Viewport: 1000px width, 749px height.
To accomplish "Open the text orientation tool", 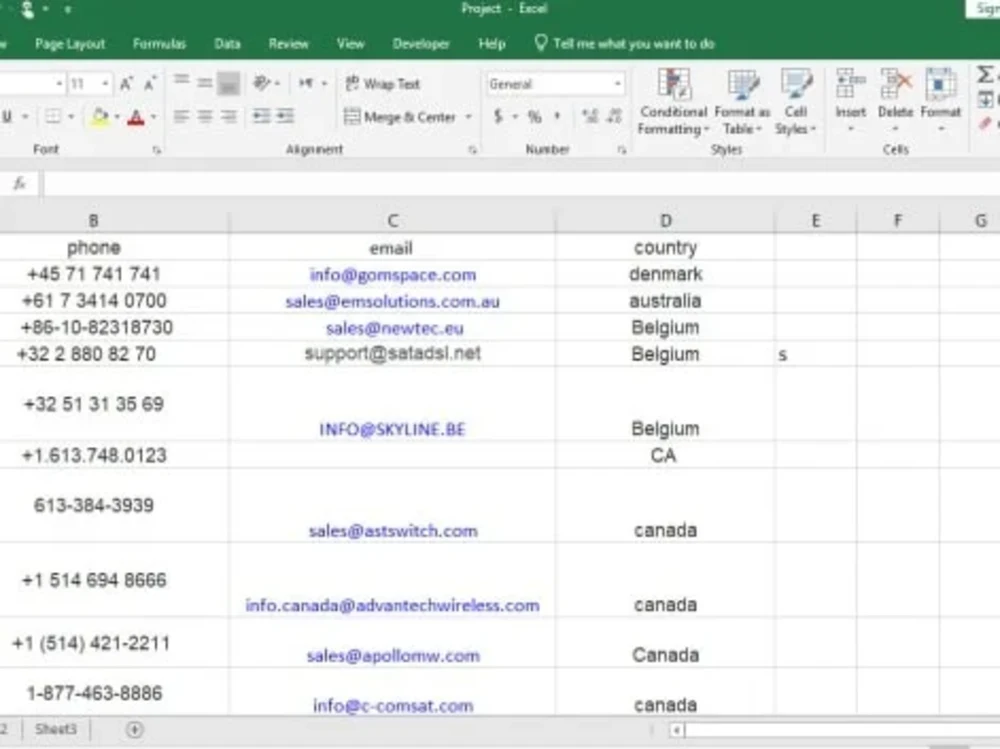I will coord(261,83).
